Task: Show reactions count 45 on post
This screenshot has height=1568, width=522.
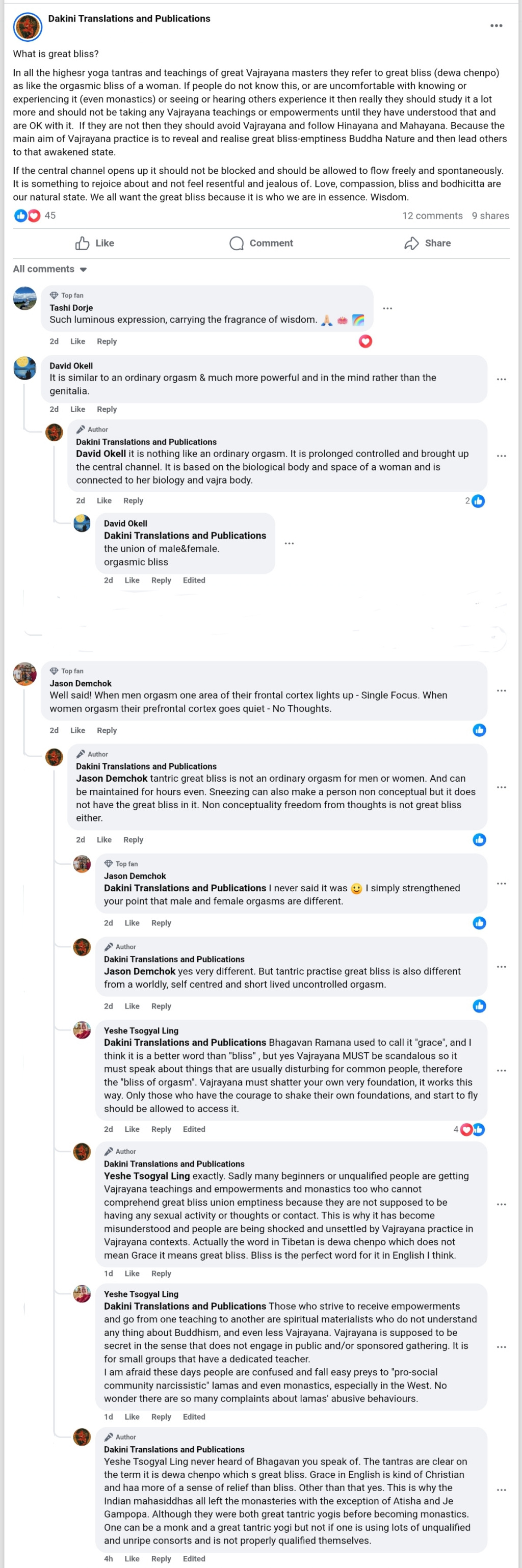Action: [x=50, y=216]
